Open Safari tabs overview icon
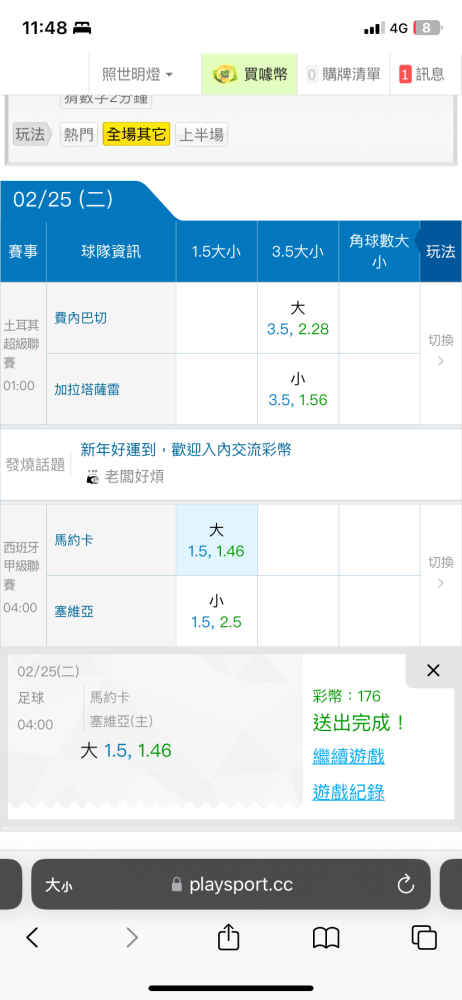 coord(424,938)
